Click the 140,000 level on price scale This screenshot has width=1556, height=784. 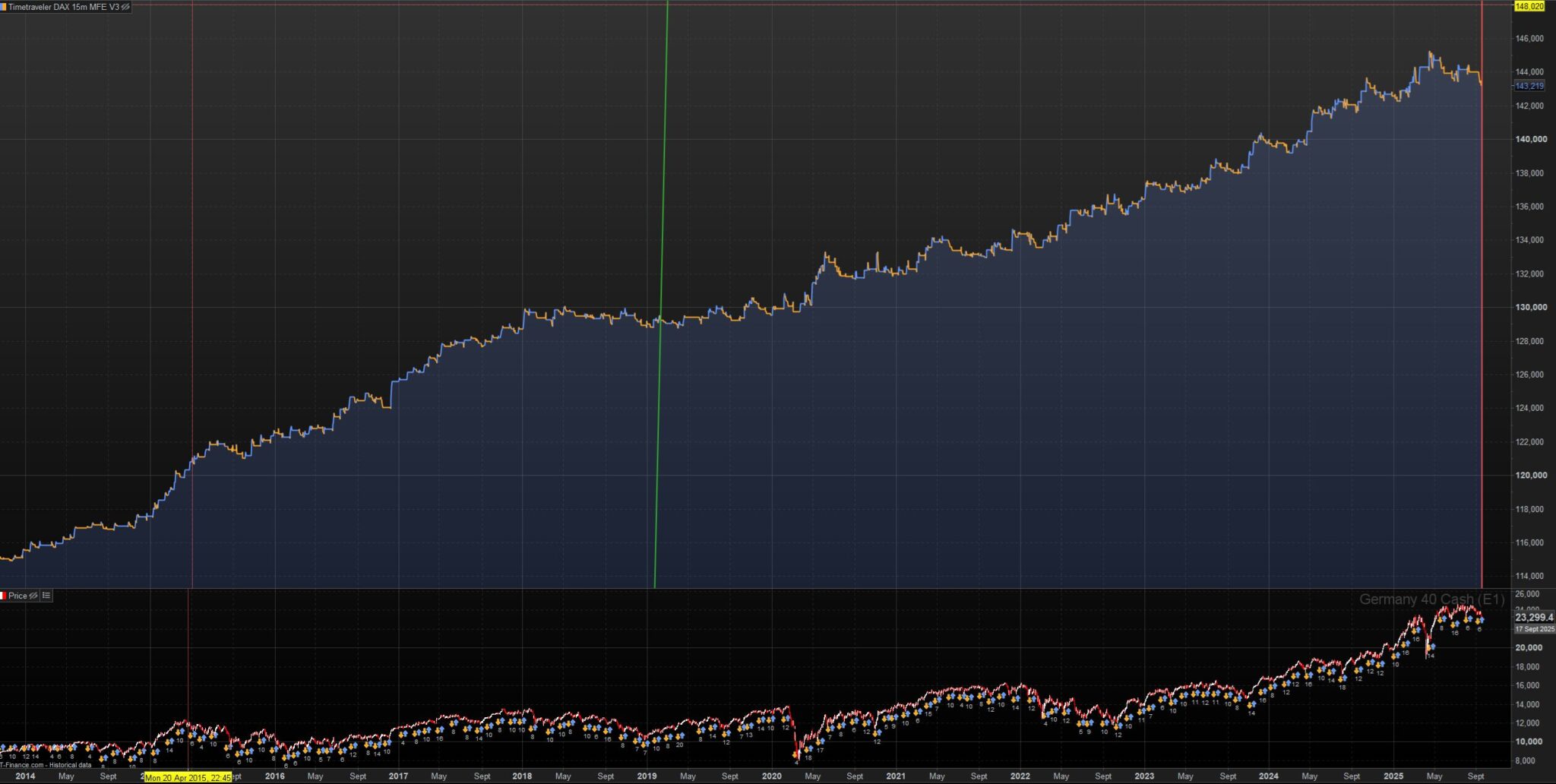(x=1531, y=139)
